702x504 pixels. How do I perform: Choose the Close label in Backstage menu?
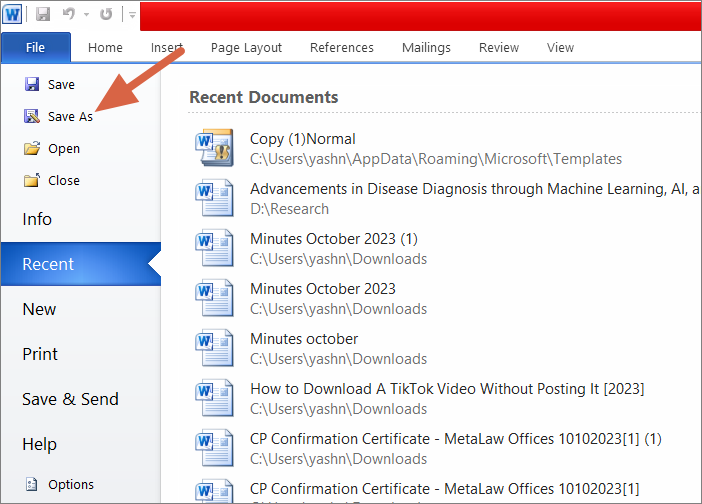[64, 181]
